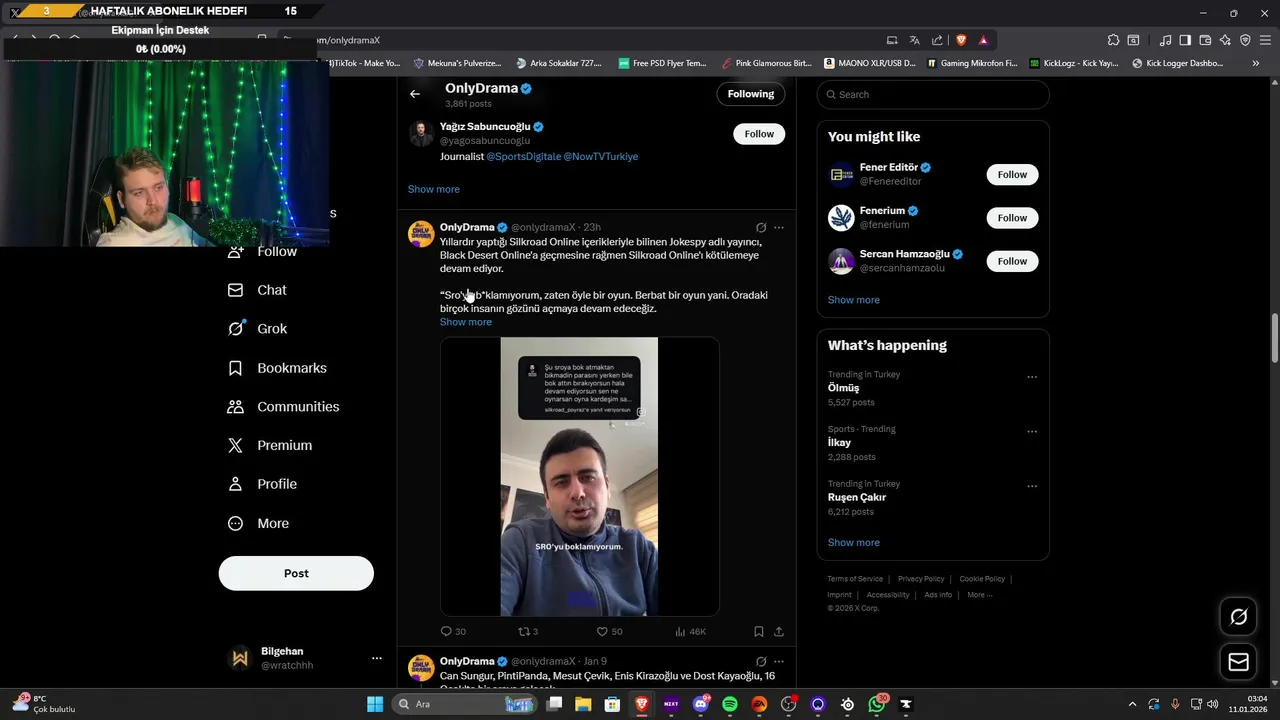Open Bookmarks in the sidebar

point(276,368)
